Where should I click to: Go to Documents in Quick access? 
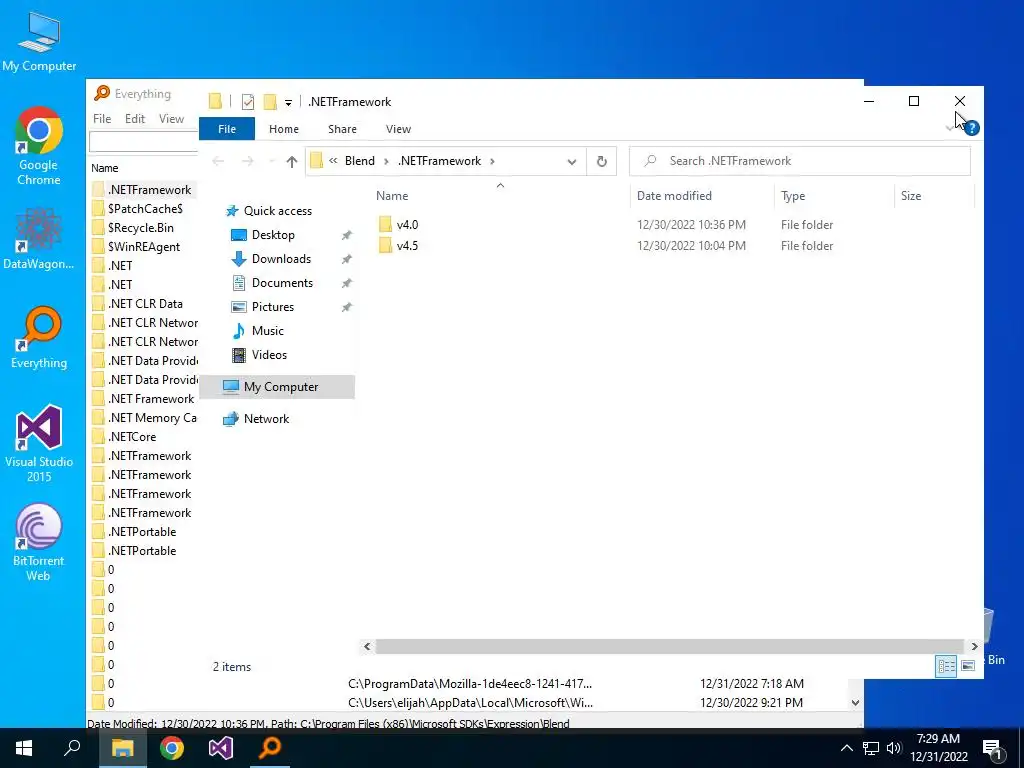tap(282, 283)
